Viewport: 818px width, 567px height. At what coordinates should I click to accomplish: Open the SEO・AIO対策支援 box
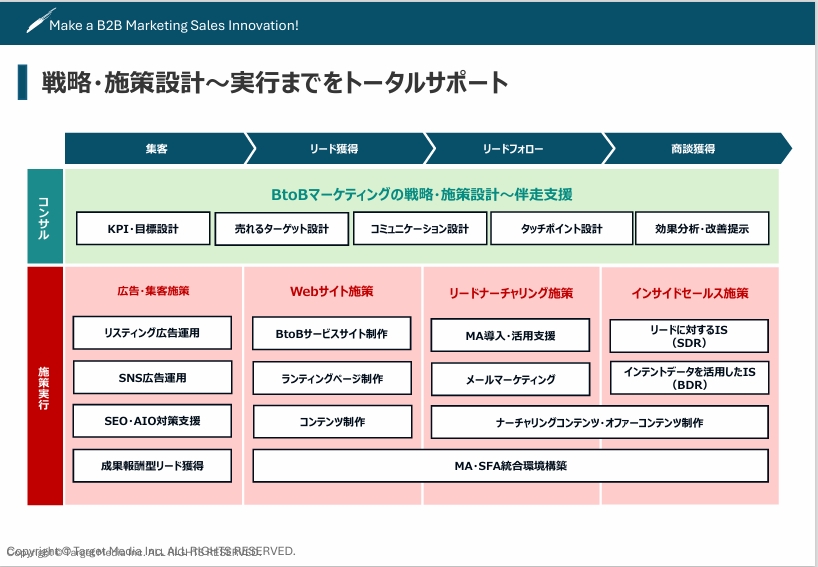coord(152,421)
